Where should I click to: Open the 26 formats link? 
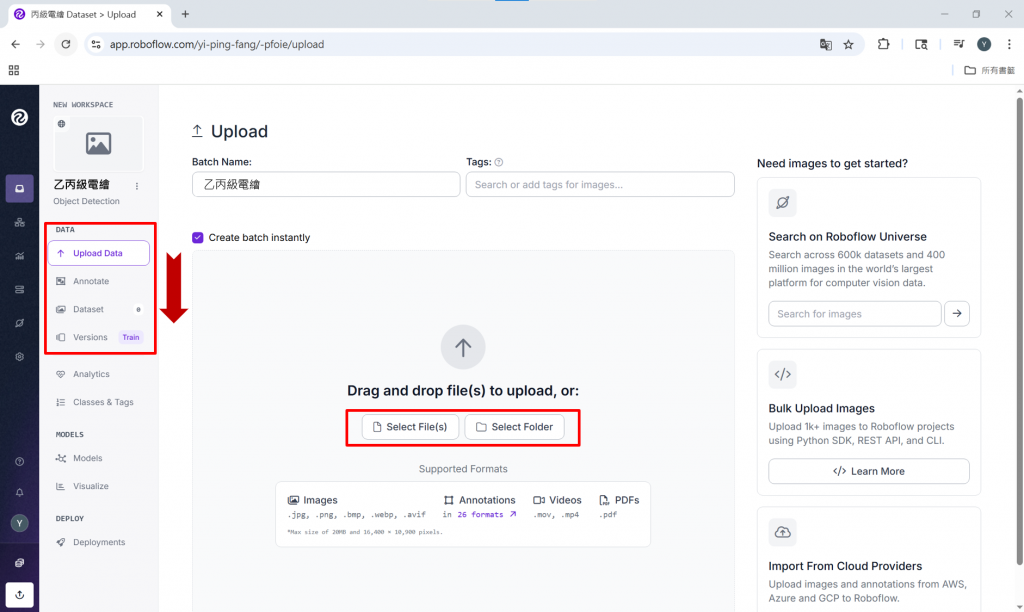(487, 515)
